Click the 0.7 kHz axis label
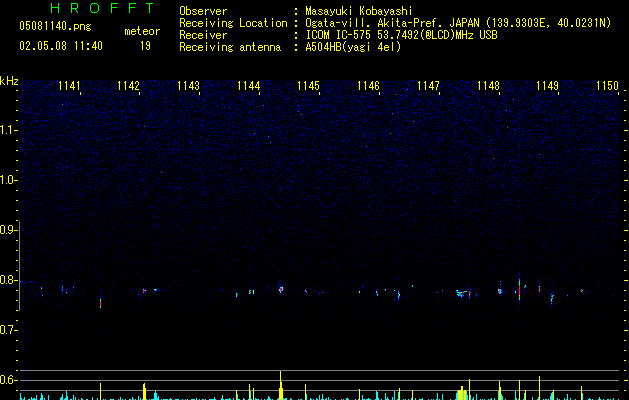Image resolution: width=629 pixels, height=400 pixels. 9,330
